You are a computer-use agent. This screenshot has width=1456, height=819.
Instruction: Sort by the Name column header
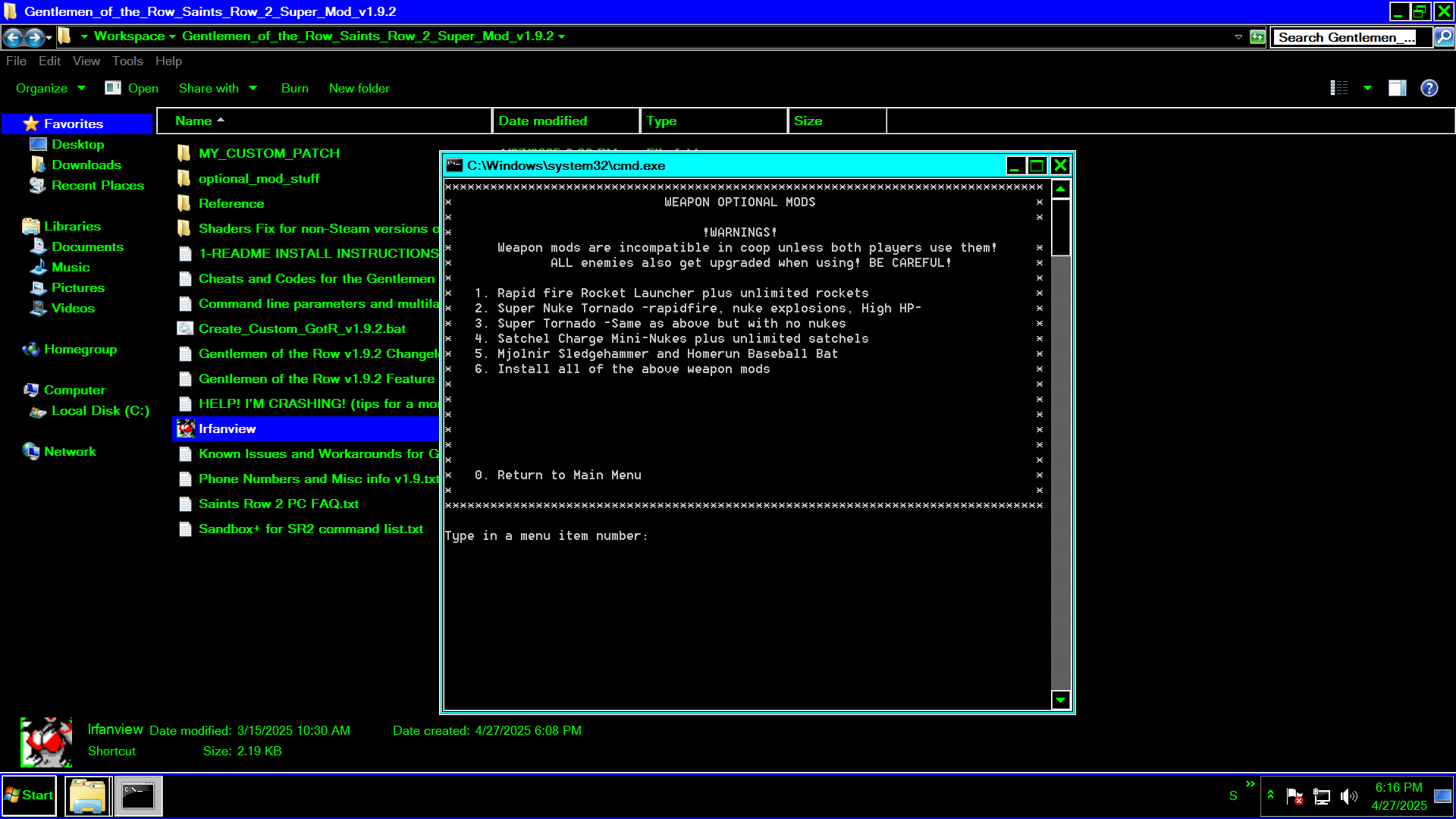(x=325, y=121)
